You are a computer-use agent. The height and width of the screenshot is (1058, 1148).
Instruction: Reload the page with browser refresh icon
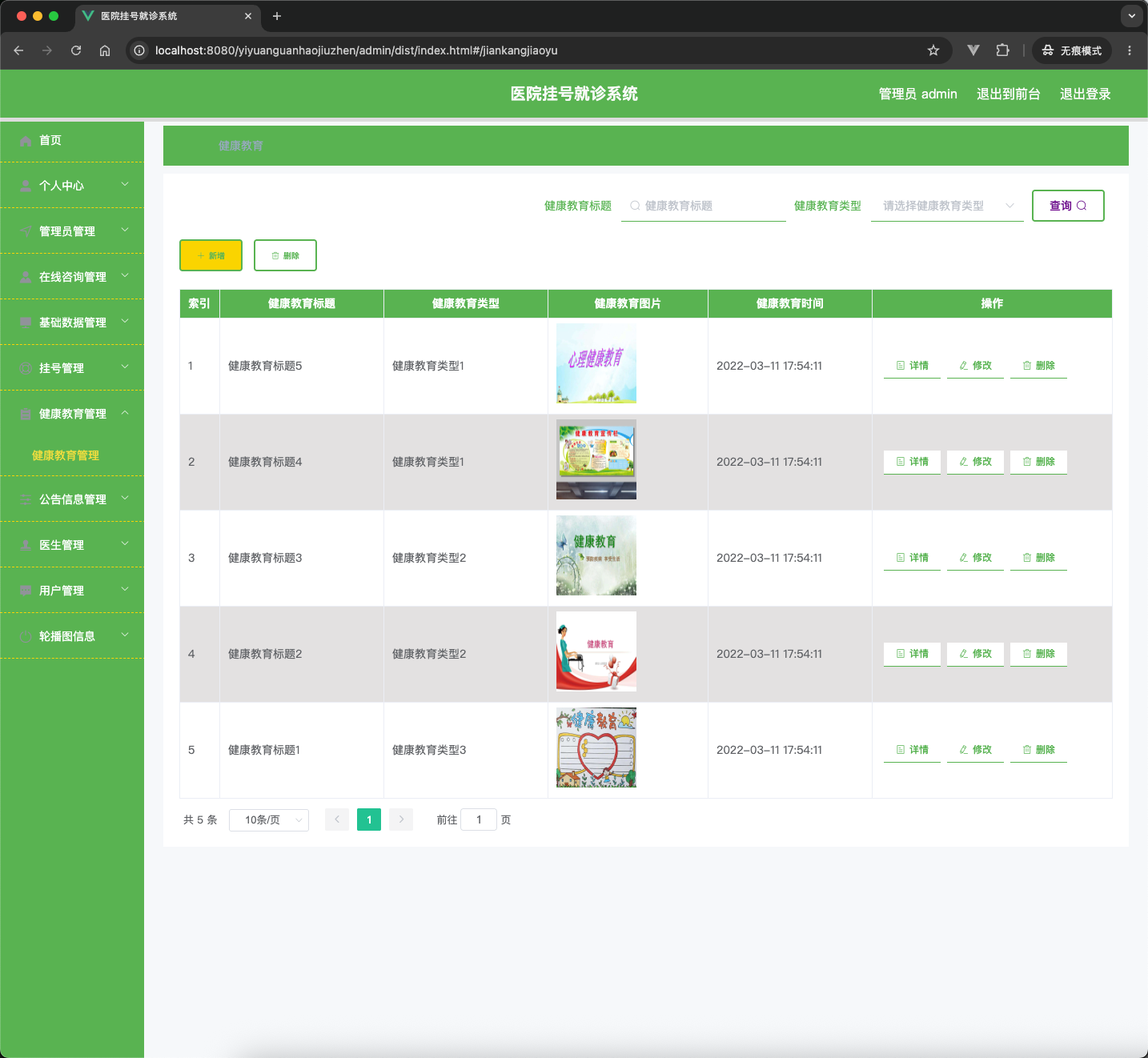76,50
